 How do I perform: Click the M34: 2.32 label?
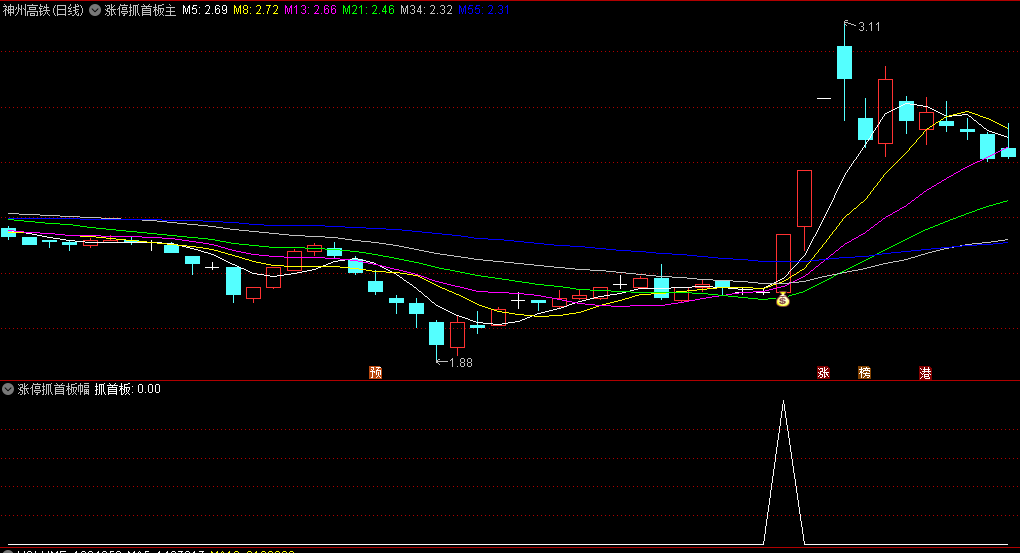tap(426, 10)
